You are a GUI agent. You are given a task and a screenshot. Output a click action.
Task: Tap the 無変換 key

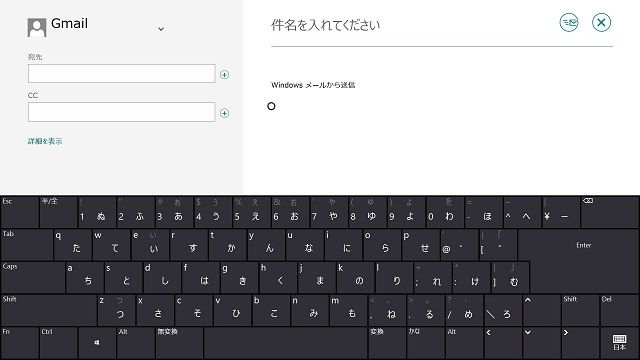(x=179, y=342)
